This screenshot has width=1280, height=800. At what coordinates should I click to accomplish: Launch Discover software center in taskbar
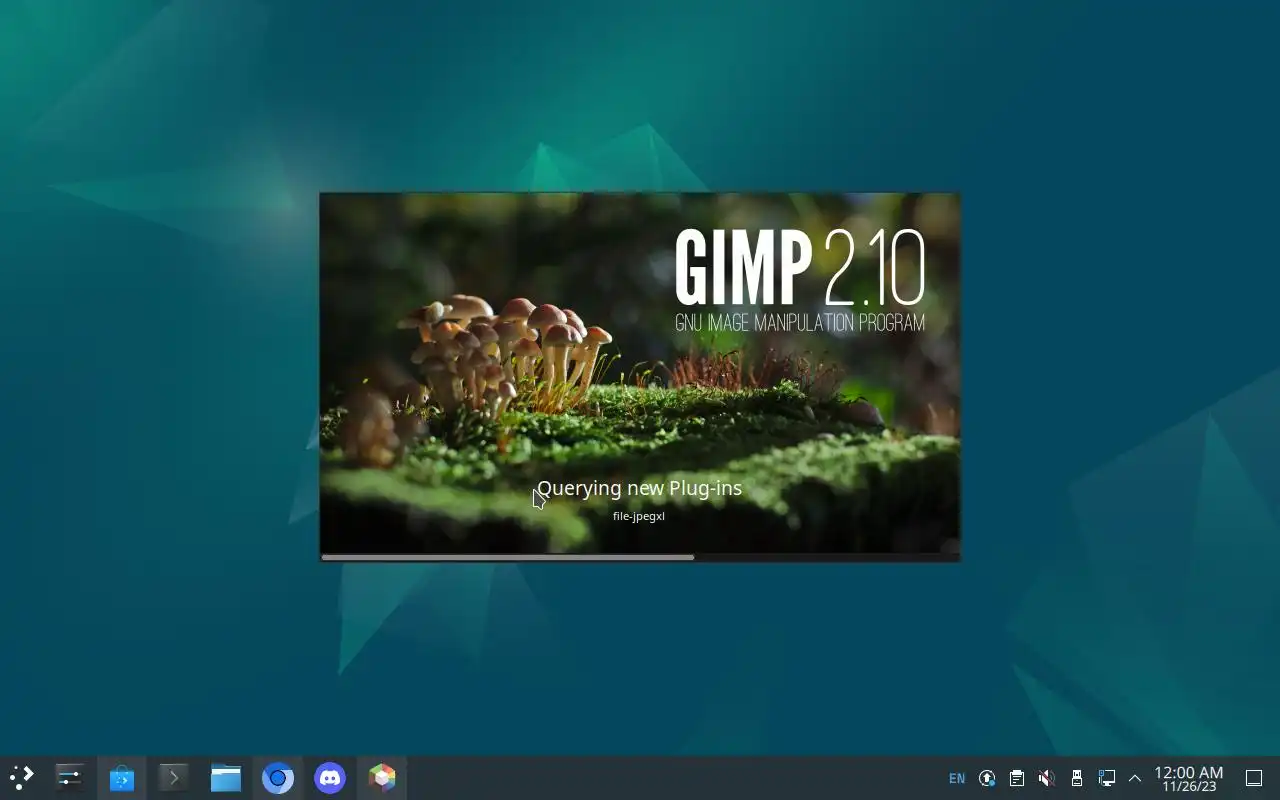point(122,777)
